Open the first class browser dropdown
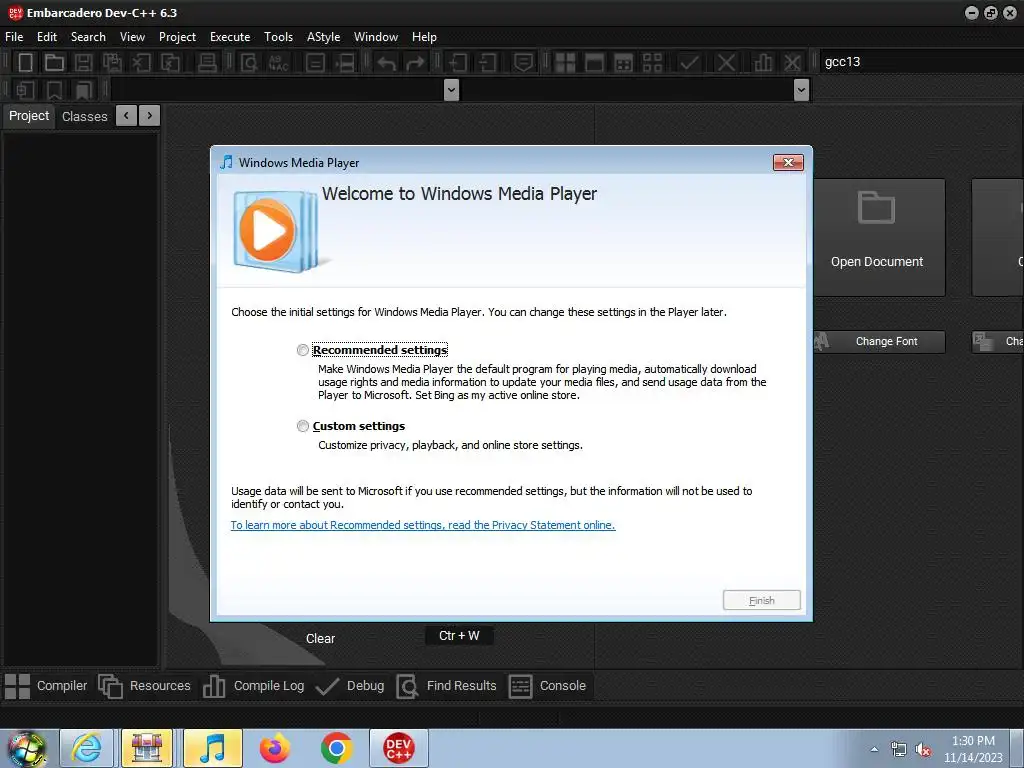1024x768 pixels. click(451, 89)
